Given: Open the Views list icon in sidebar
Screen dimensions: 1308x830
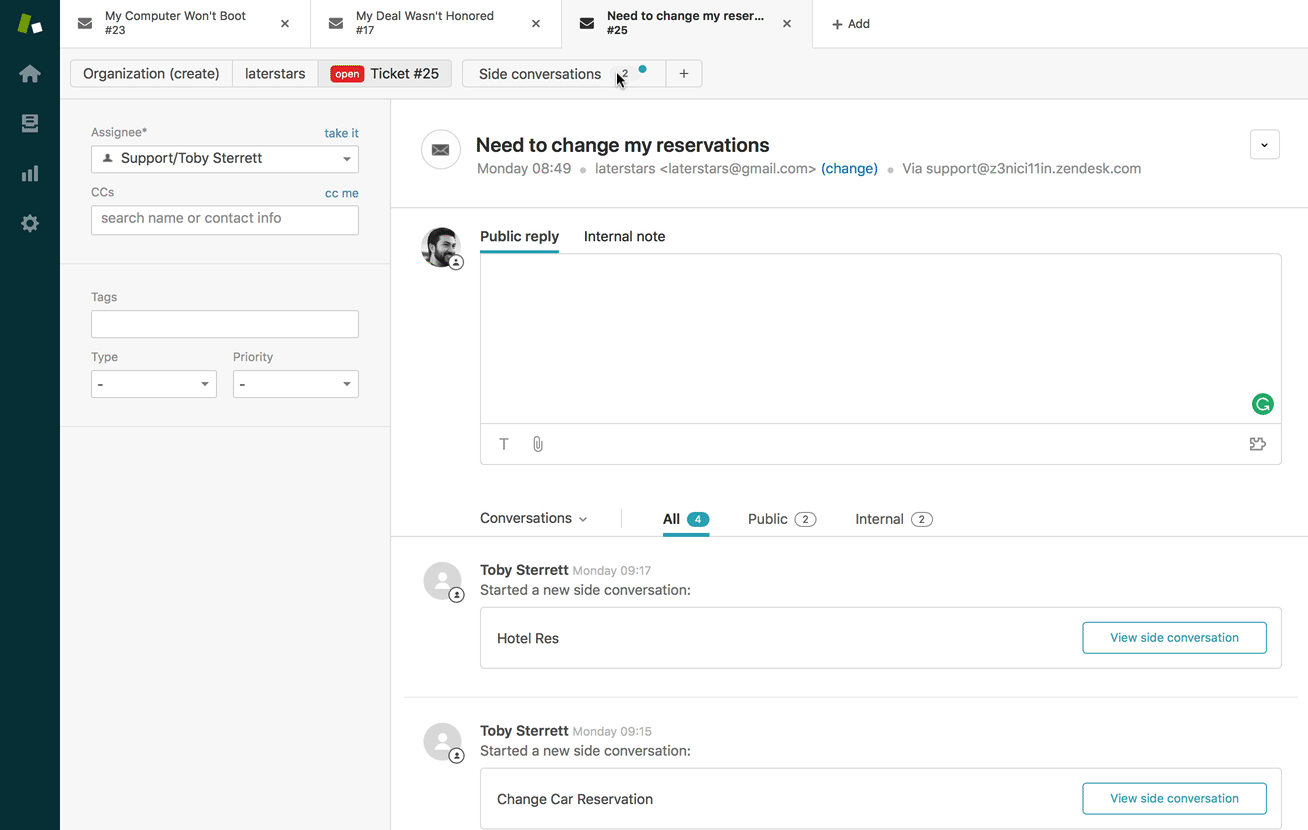Looking at the screenshot, I should coord(30,124).
